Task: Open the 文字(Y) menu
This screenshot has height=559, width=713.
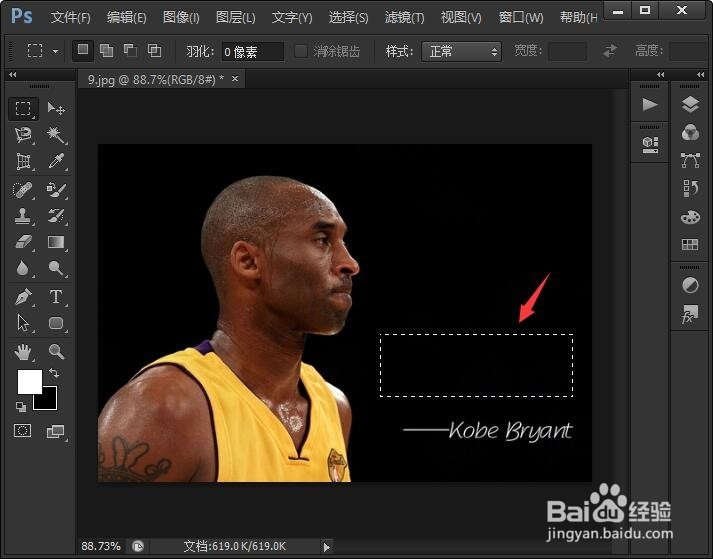Action: tap(292, 18)
